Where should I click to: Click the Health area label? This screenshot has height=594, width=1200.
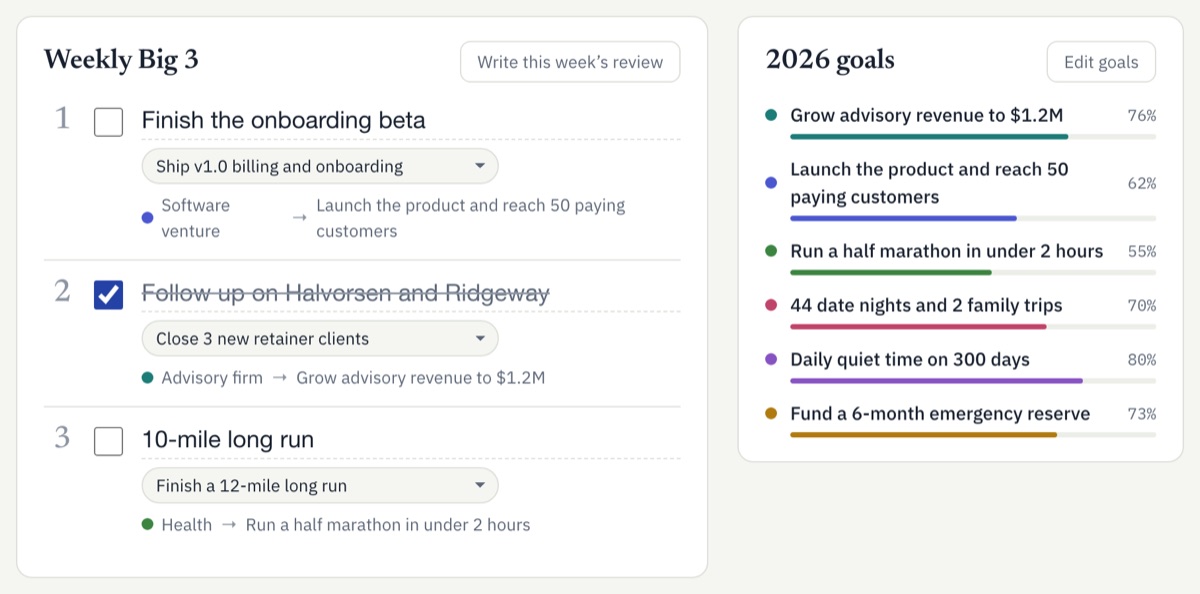[187, 524]
